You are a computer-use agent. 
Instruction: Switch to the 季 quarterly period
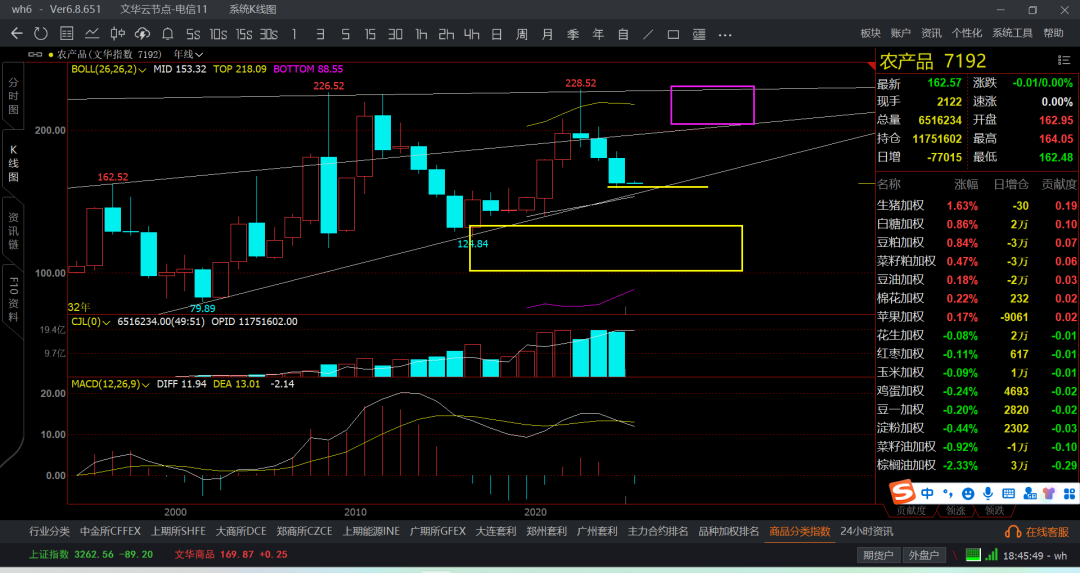pos(573,34)
